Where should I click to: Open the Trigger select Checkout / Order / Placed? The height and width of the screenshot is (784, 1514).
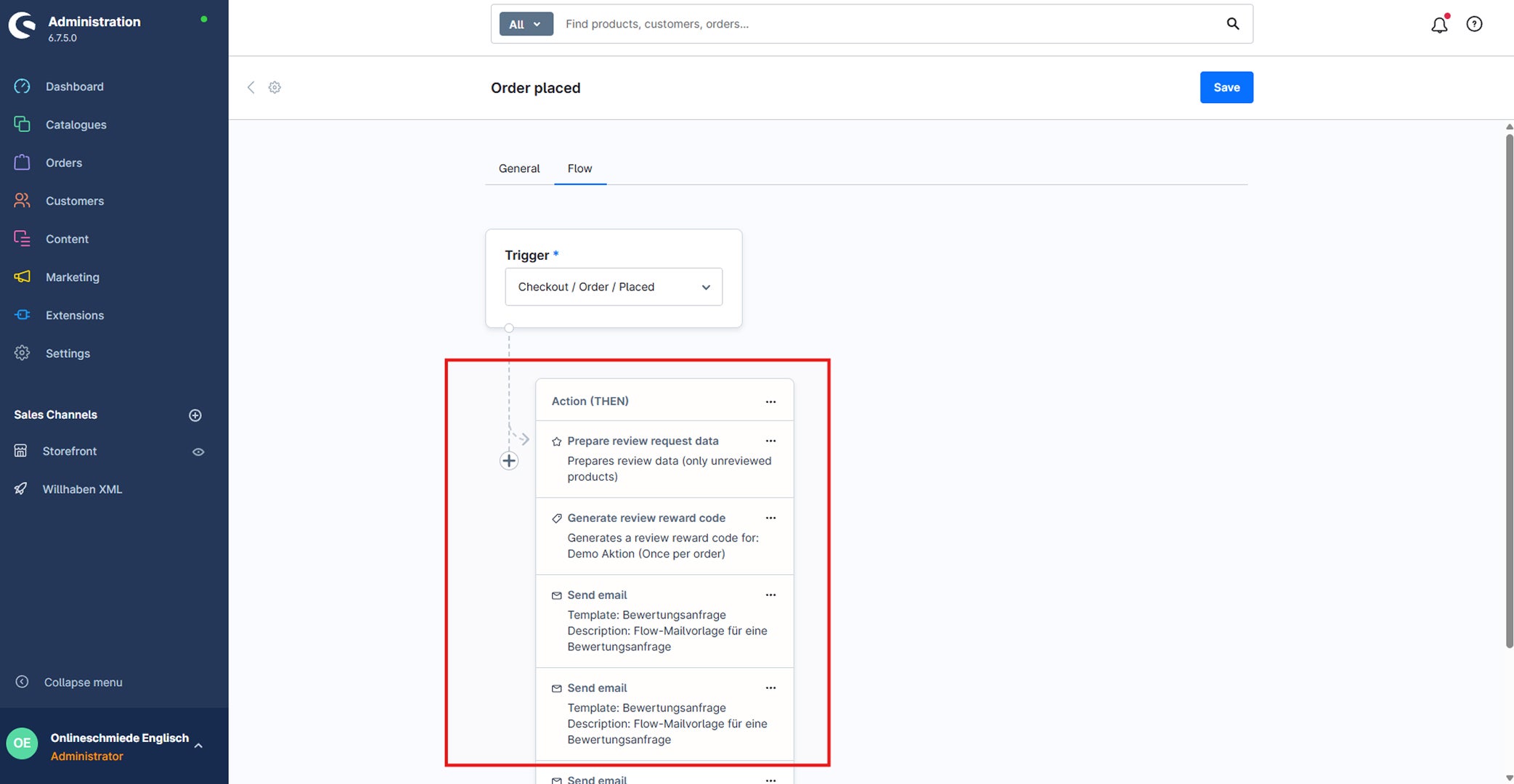pyautogui.click(x=614, y=287)
